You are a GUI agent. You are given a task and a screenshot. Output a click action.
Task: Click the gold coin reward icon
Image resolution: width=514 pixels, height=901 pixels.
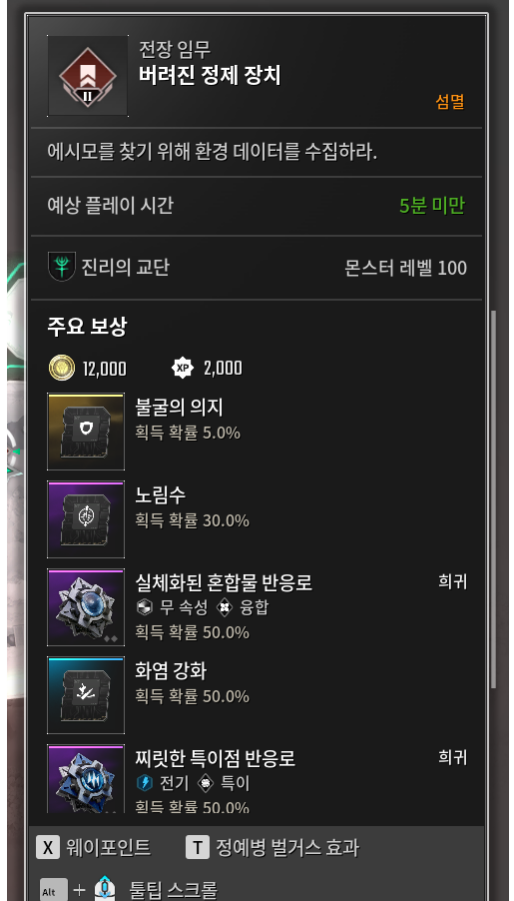pyautogui.click(x=61, y=368)
